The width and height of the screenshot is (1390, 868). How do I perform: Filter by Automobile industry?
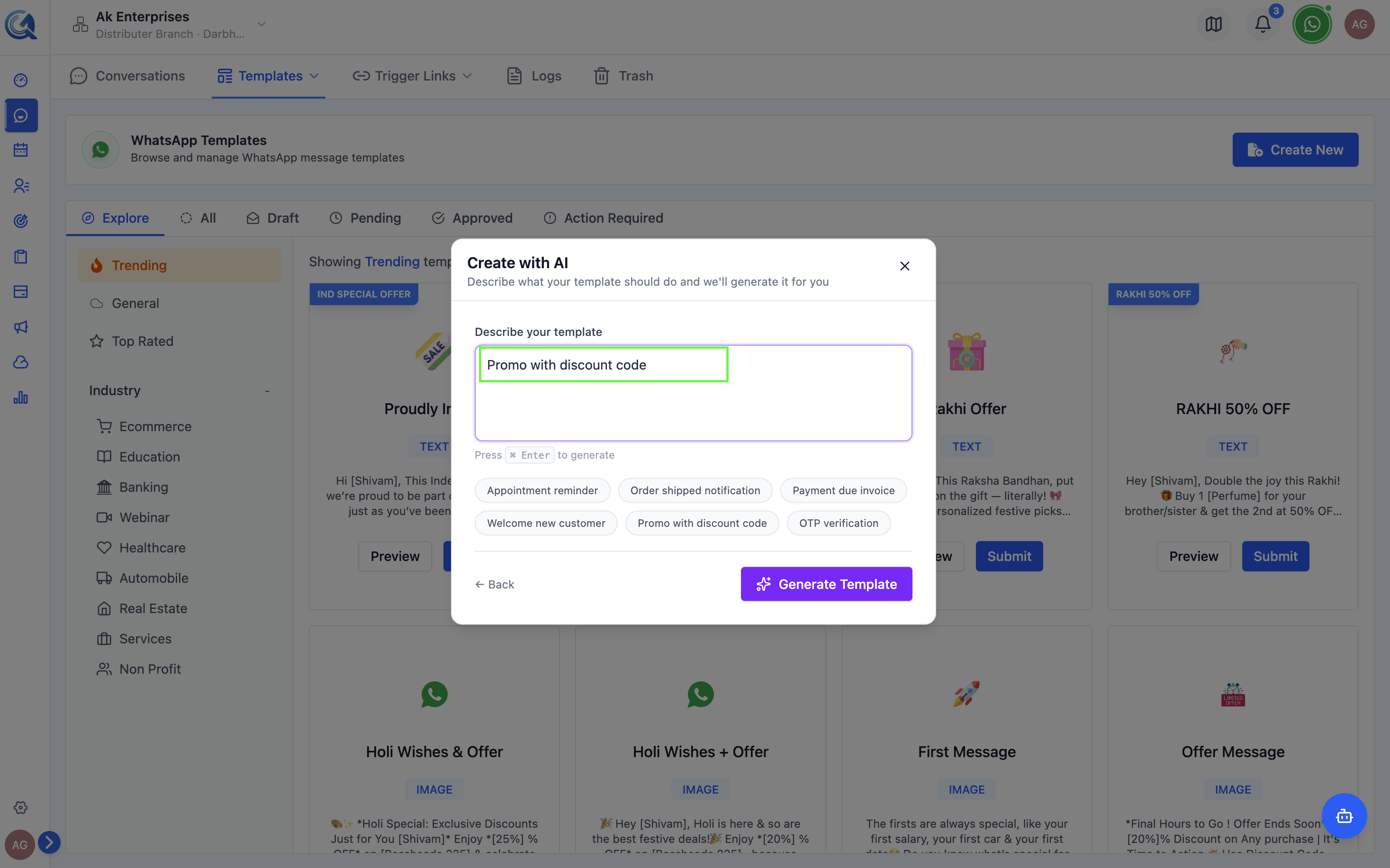point(142,578)
